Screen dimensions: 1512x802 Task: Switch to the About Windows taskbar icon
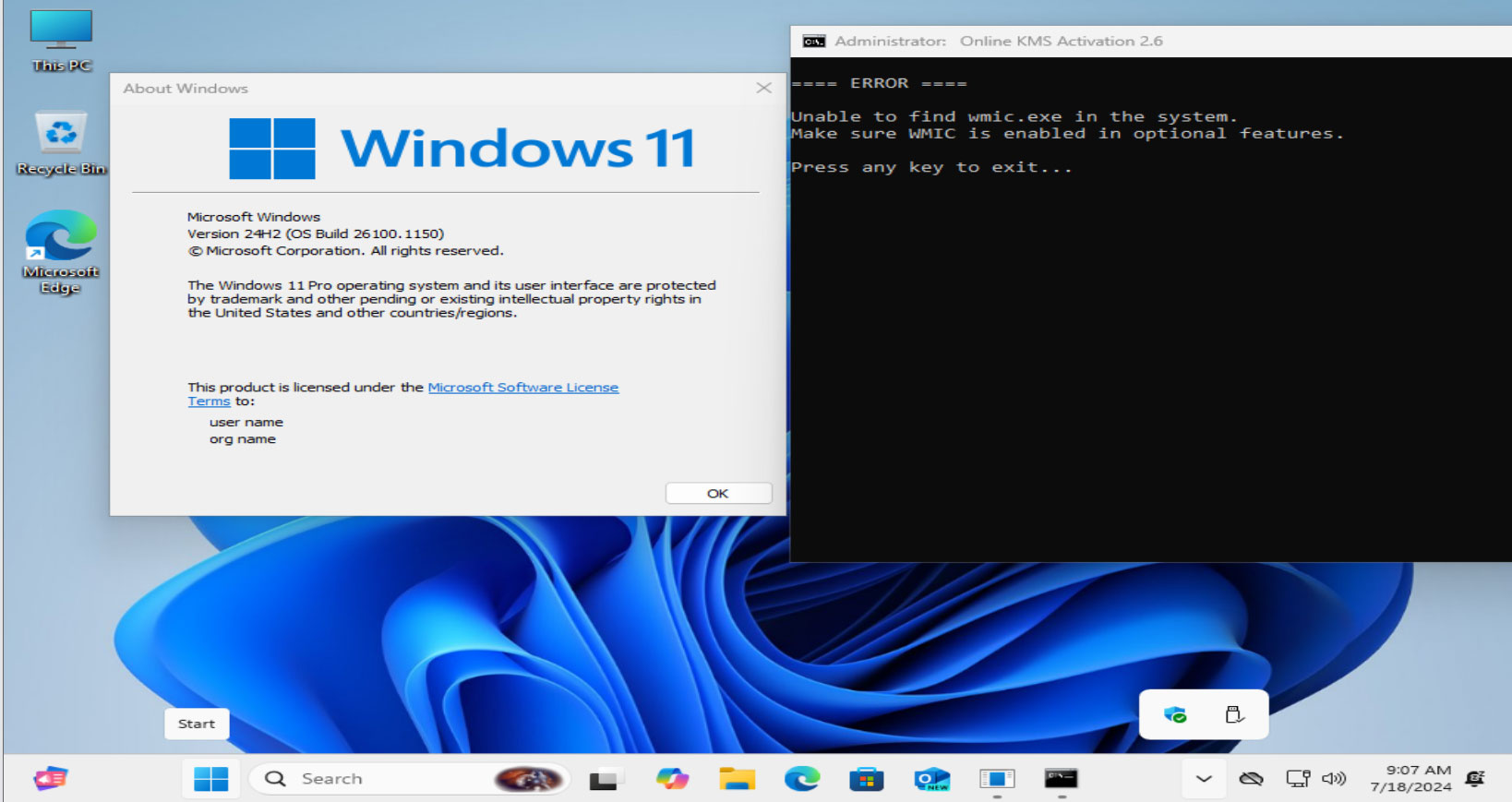coord(997,779)
